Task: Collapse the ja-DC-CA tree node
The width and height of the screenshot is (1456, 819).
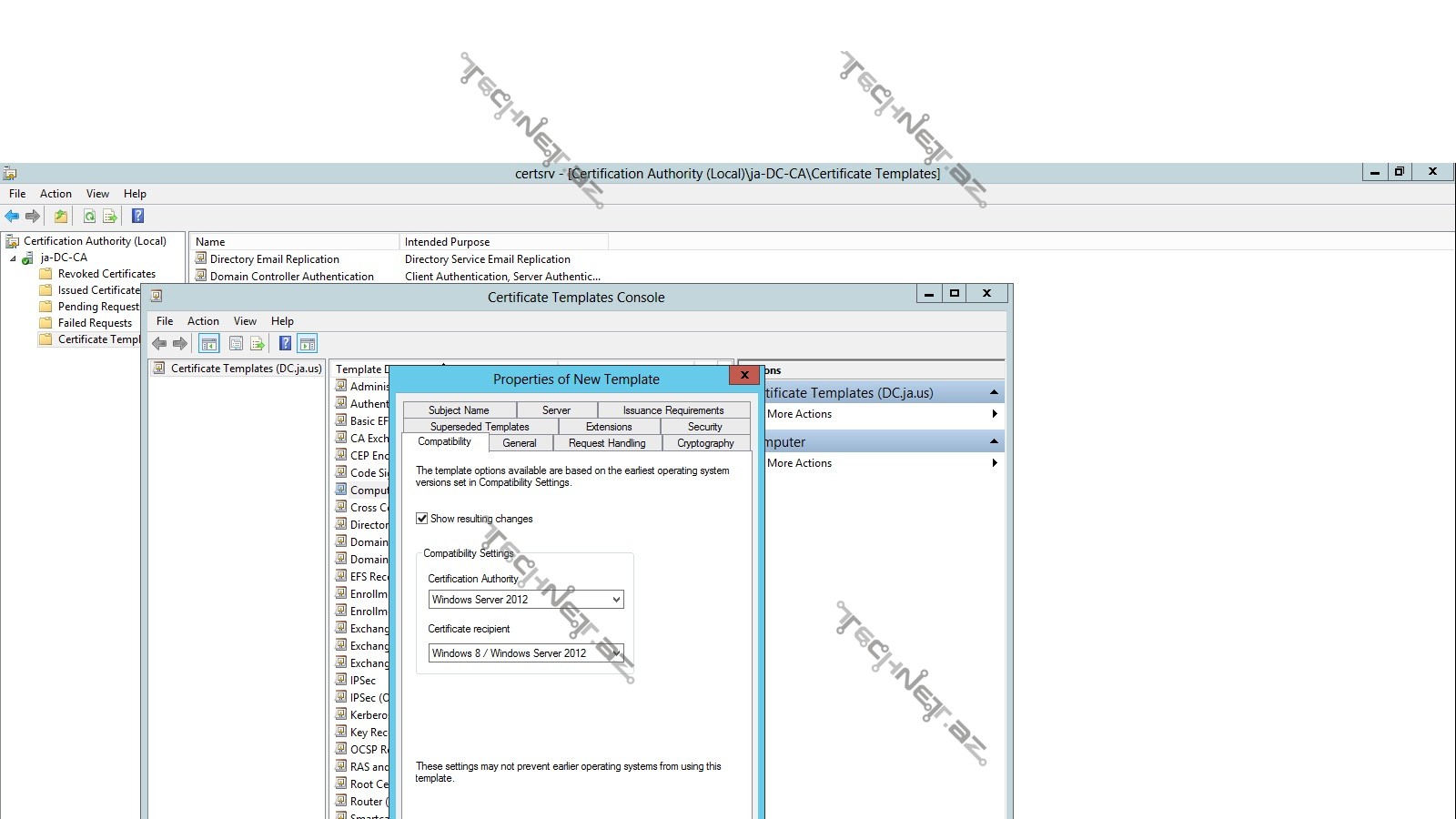Action: click(x=13, y=258)
